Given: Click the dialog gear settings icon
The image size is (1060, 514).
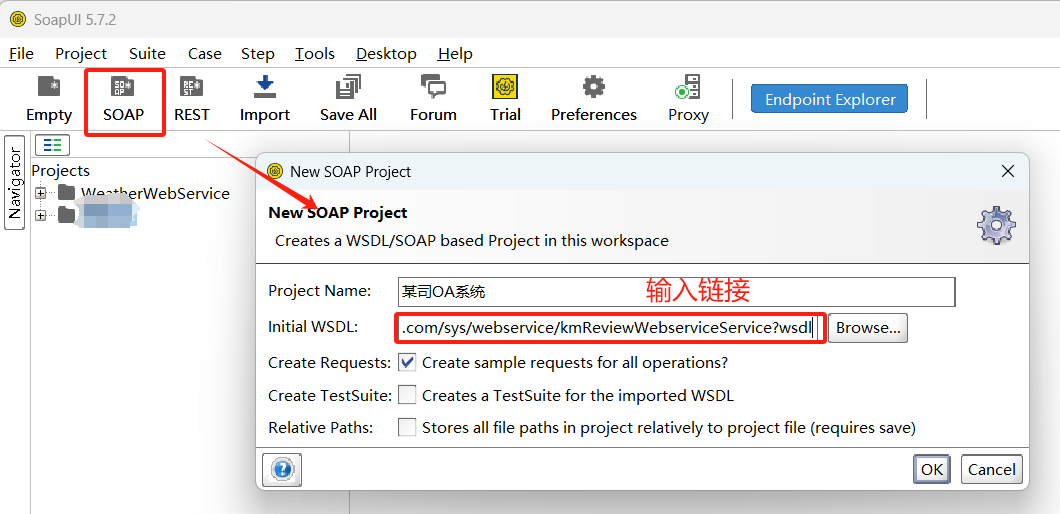Looking at the screenshot, I should point(996,226).
